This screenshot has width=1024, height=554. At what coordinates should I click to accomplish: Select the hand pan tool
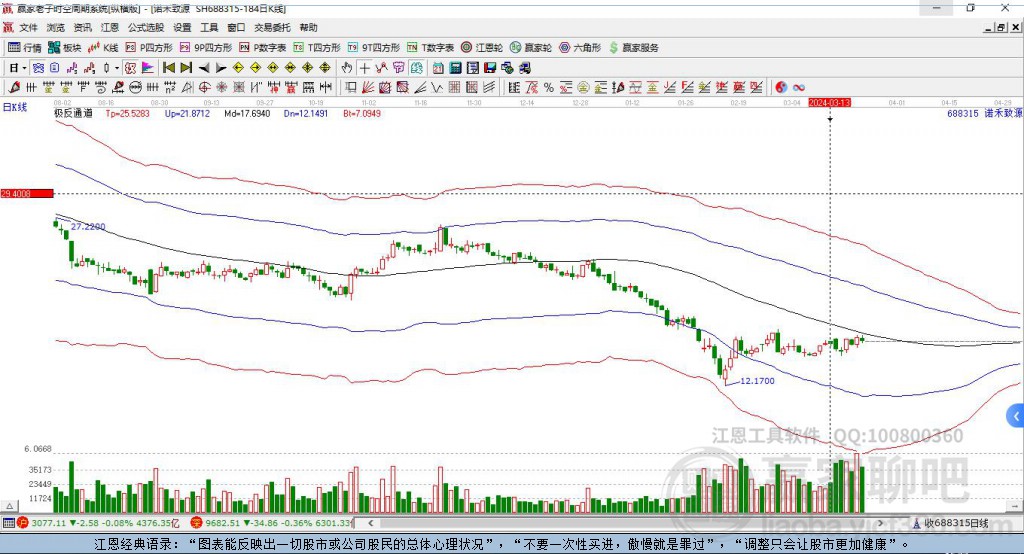pyautogui.click(x=347, y=68)
